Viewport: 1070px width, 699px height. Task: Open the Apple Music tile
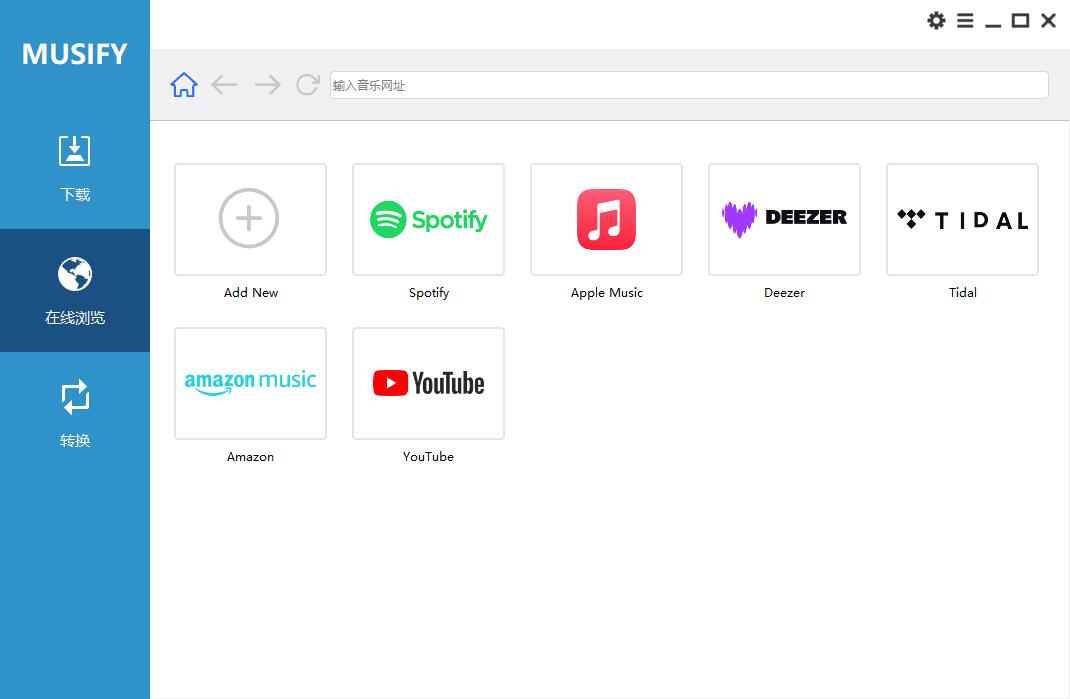pos(606,219)
